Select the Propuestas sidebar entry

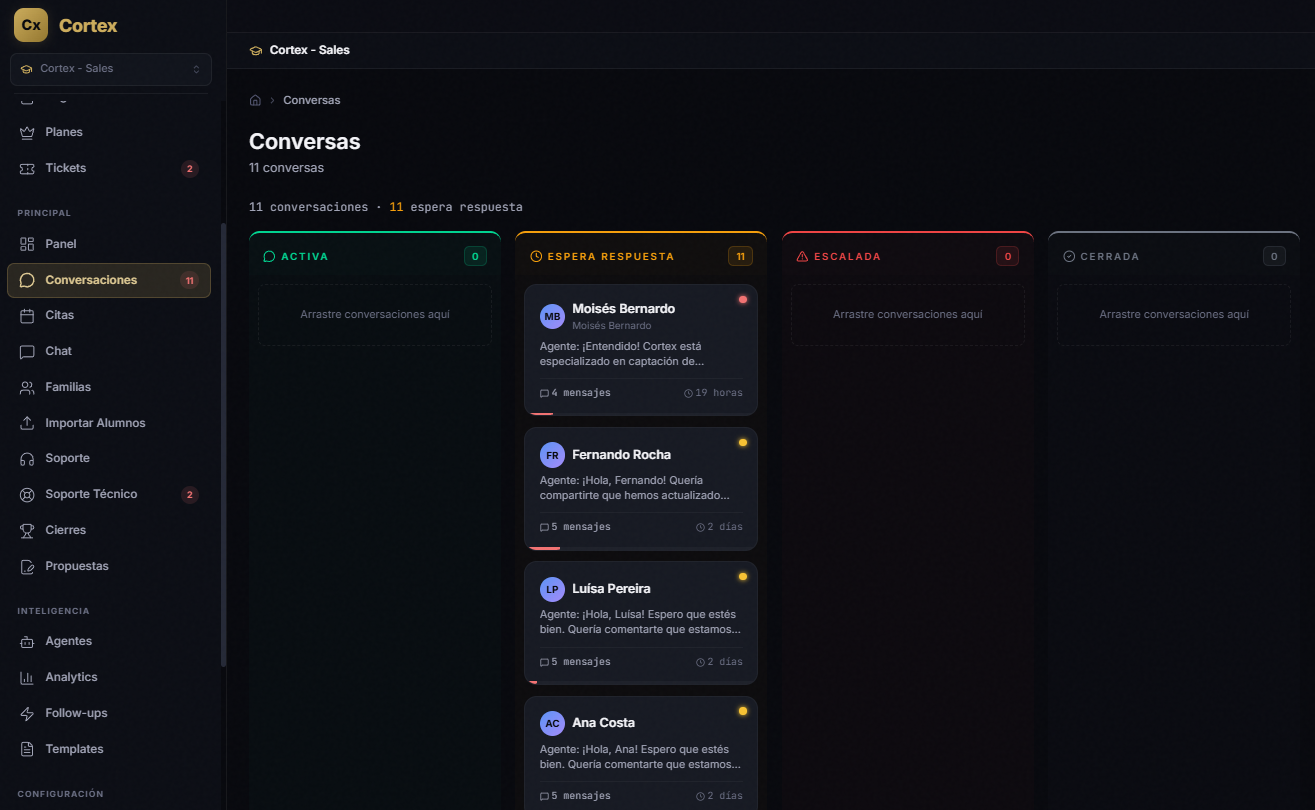tap(77, 566)
